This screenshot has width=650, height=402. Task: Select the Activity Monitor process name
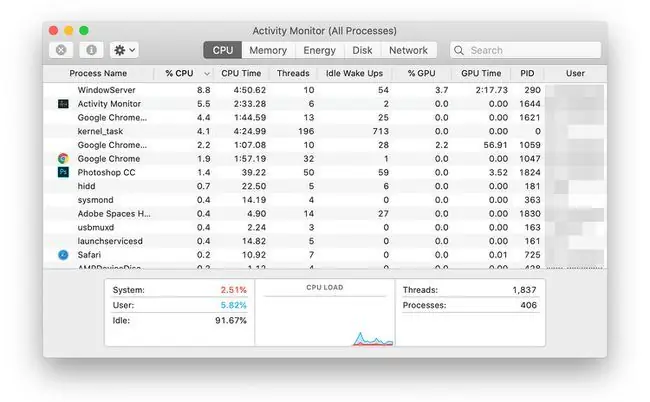(109, 104)
